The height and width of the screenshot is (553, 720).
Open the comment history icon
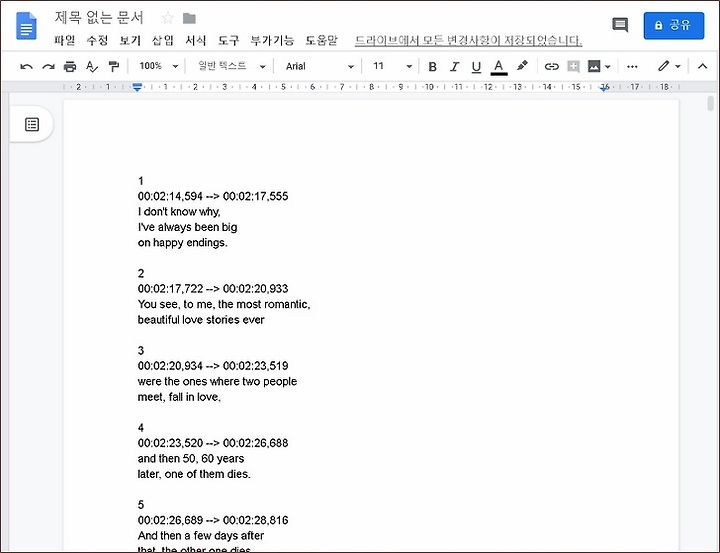tap(620, 25)
